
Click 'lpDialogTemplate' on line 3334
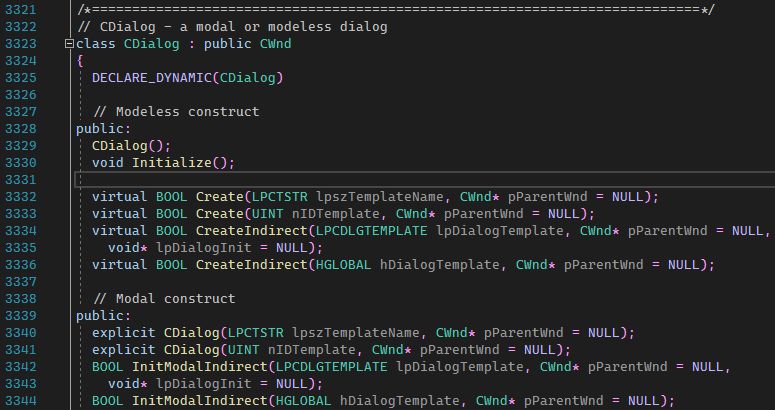point(500,231)
